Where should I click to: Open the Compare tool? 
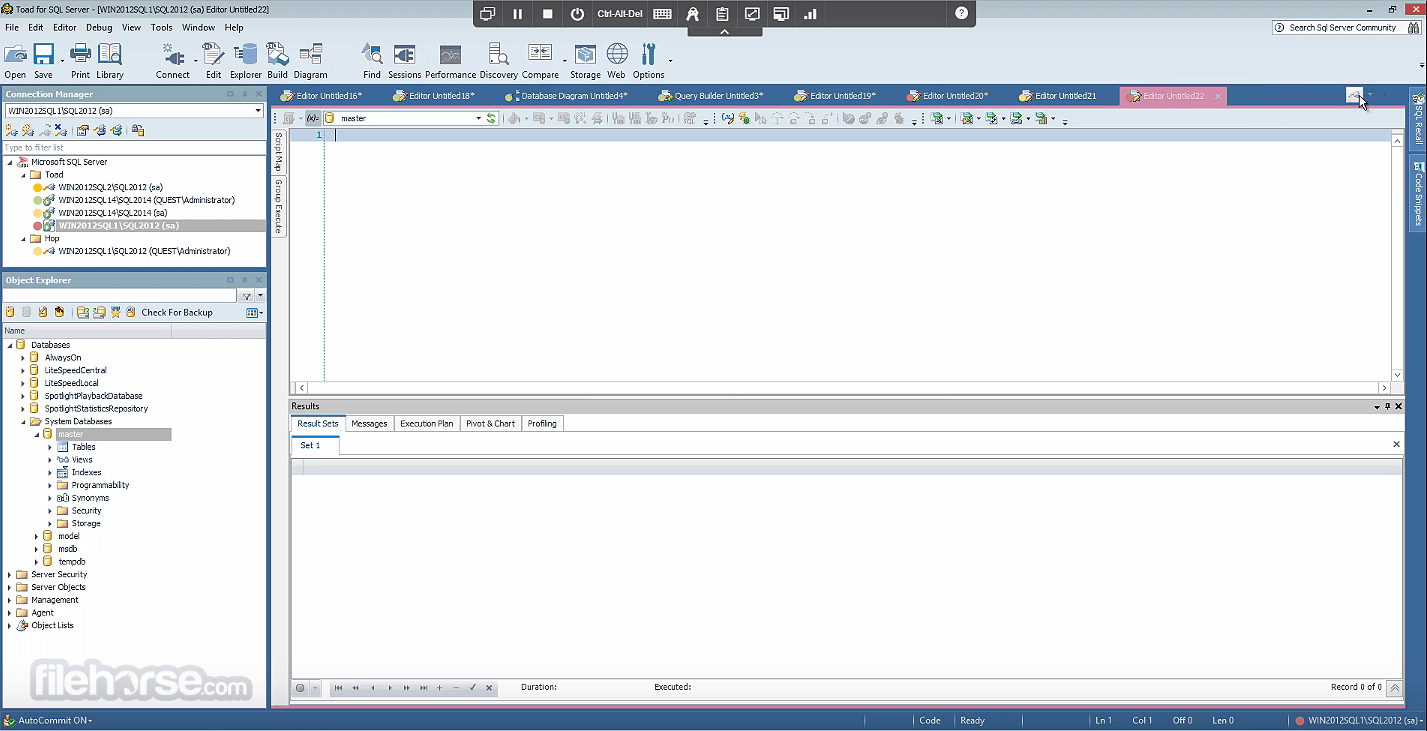tap(540, 60)
